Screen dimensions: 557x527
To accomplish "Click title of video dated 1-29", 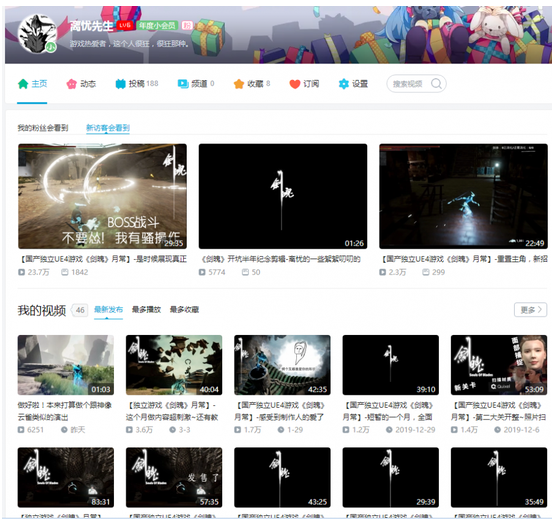I will coord(281,411).
